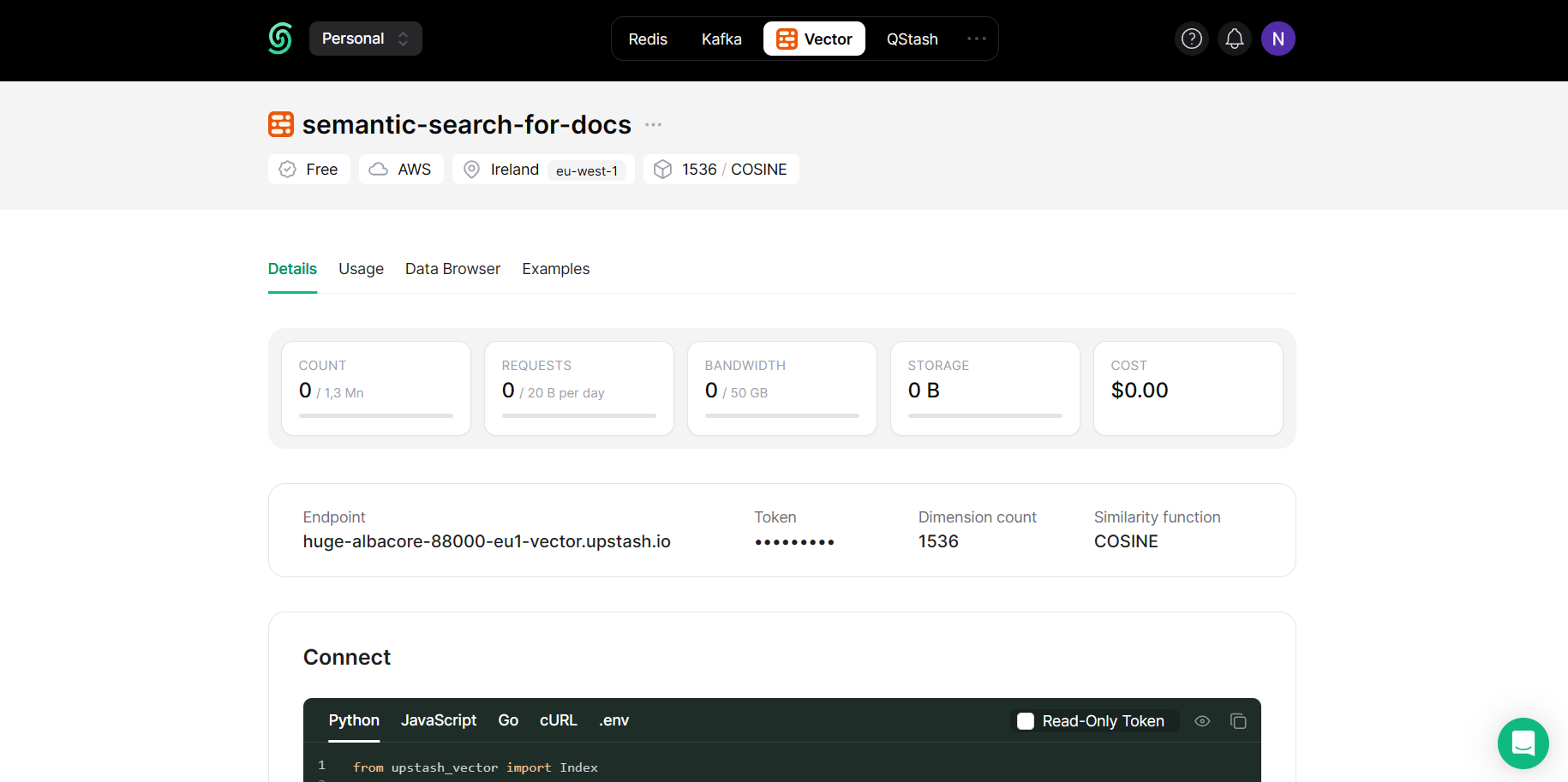Switch to the Usage tab
Image resolution: width=1568 pixels, height=782 pixels.
[361, 269]
